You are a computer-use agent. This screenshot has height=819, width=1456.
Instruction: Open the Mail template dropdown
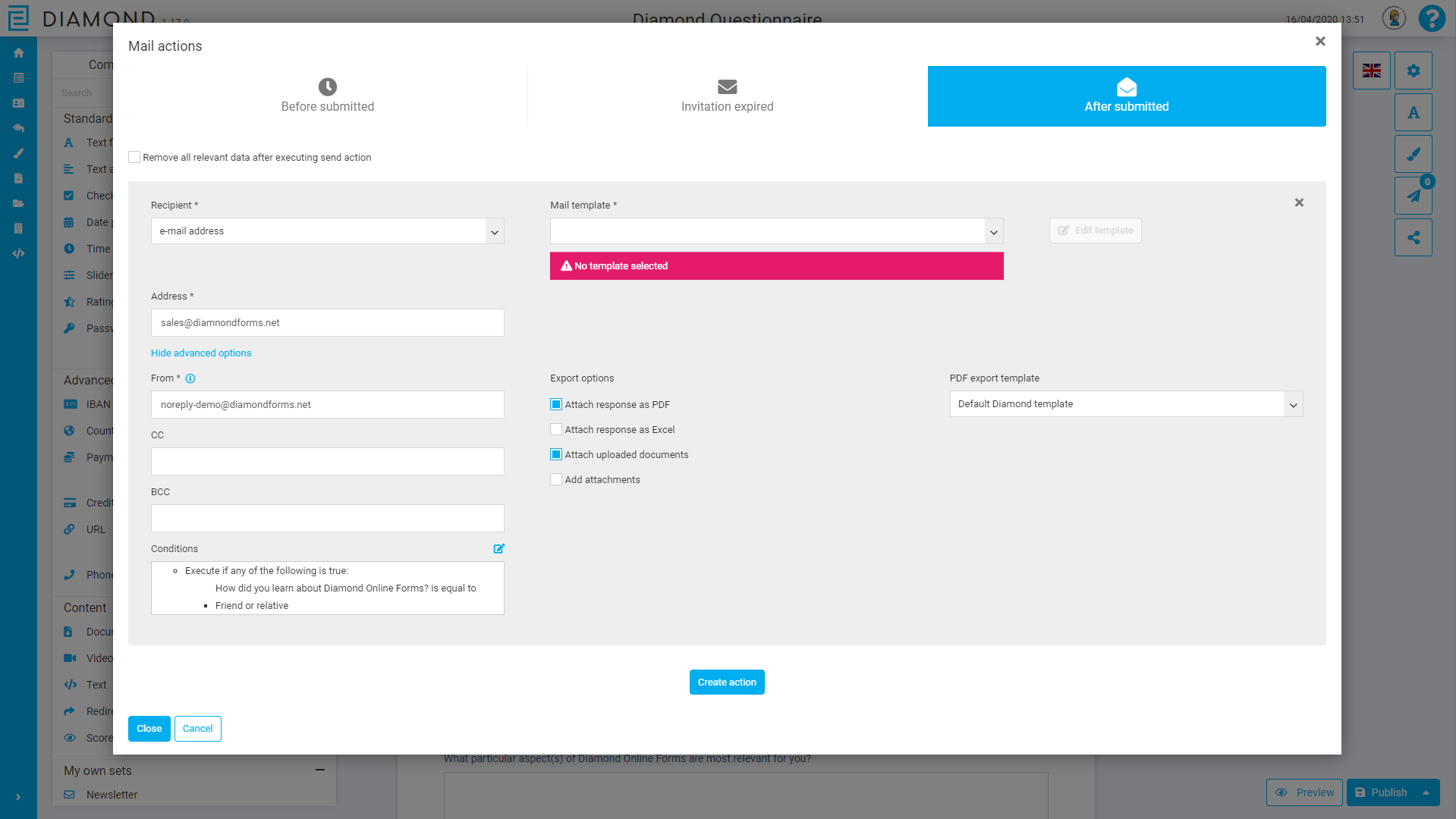point(993,231)
